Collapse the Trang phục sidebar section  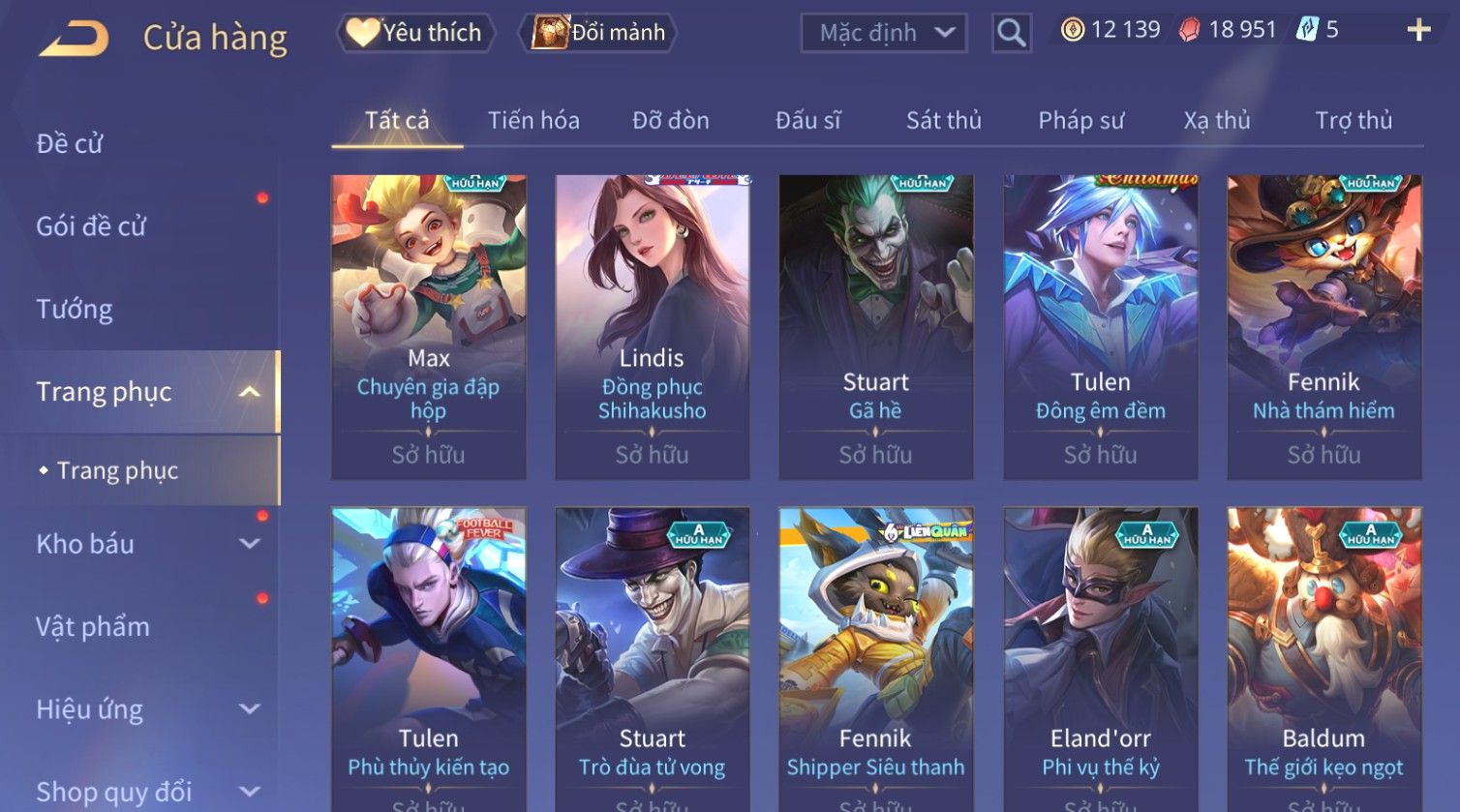click(250, 392)
